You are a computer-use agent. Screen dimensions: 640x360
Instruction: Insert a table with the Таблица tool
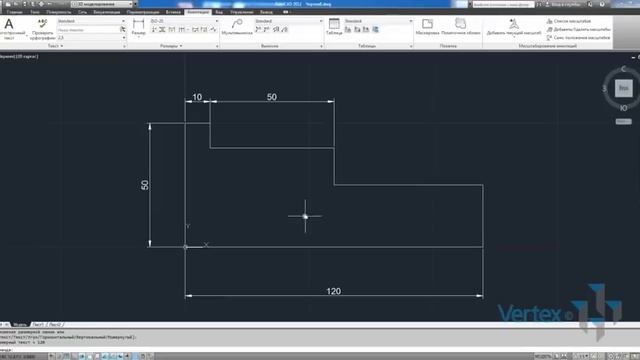pos(334,27)
